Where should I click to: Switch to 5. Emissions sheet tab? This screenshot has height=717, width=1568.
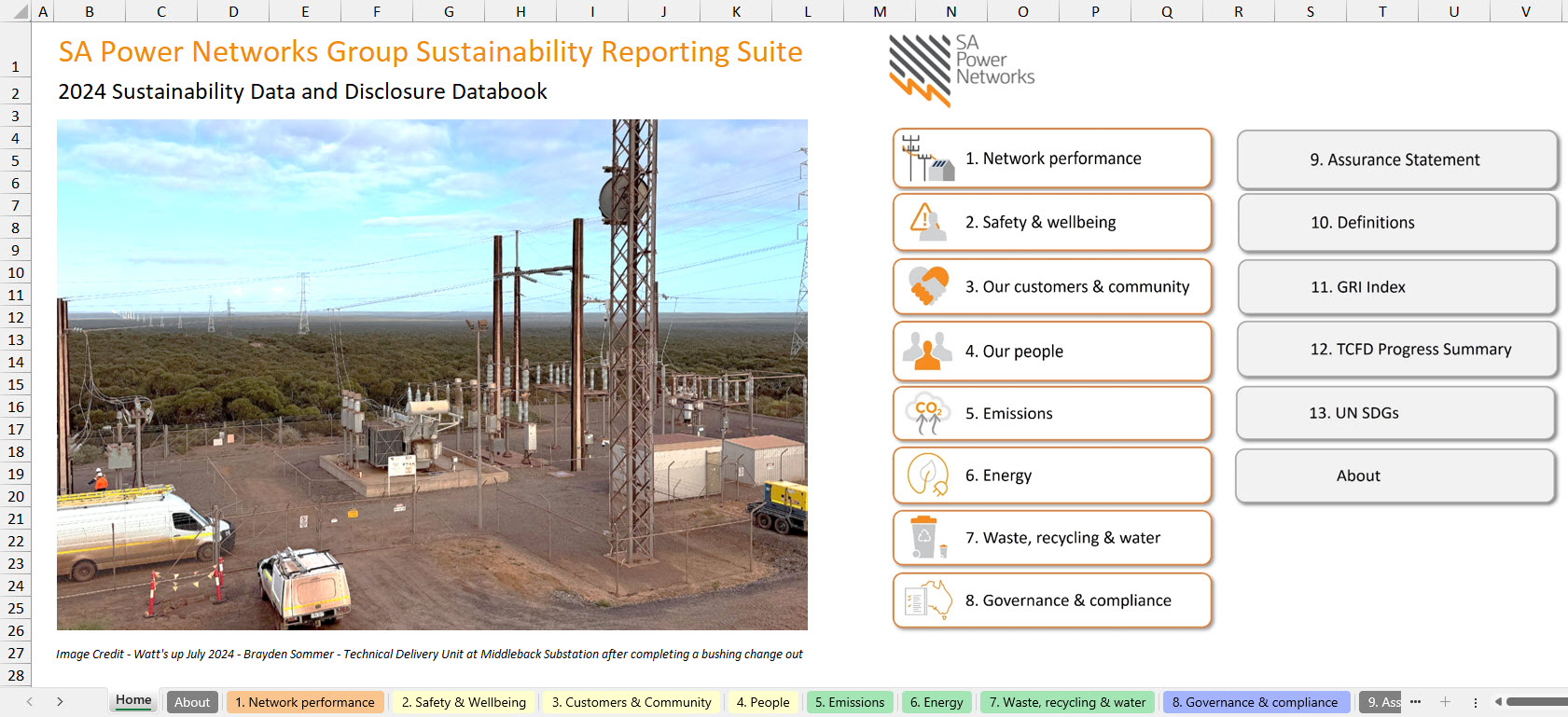click(850, 702)
